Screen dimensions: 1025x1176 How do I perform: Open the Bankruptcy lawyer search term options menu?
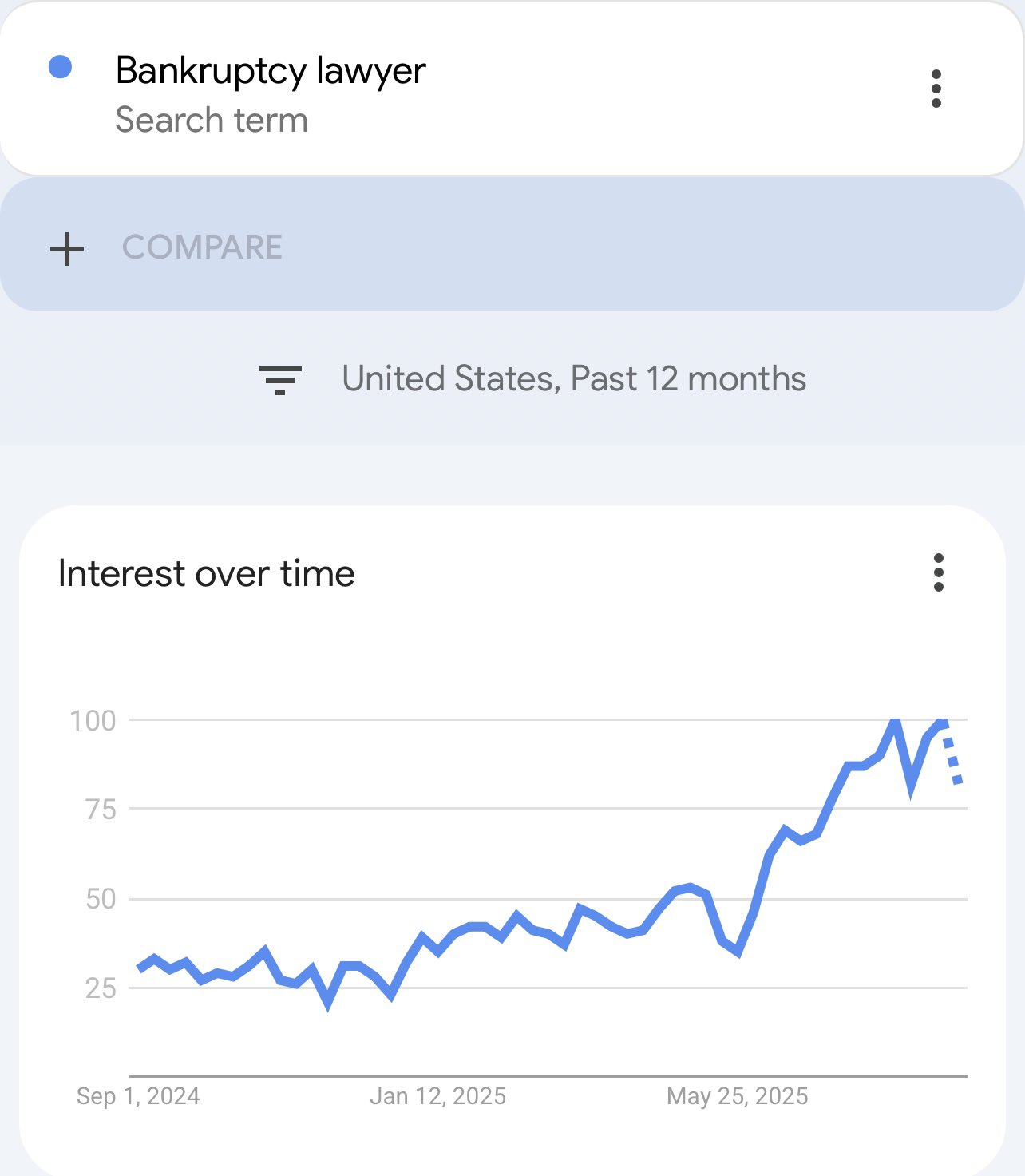tap(936, 89)
